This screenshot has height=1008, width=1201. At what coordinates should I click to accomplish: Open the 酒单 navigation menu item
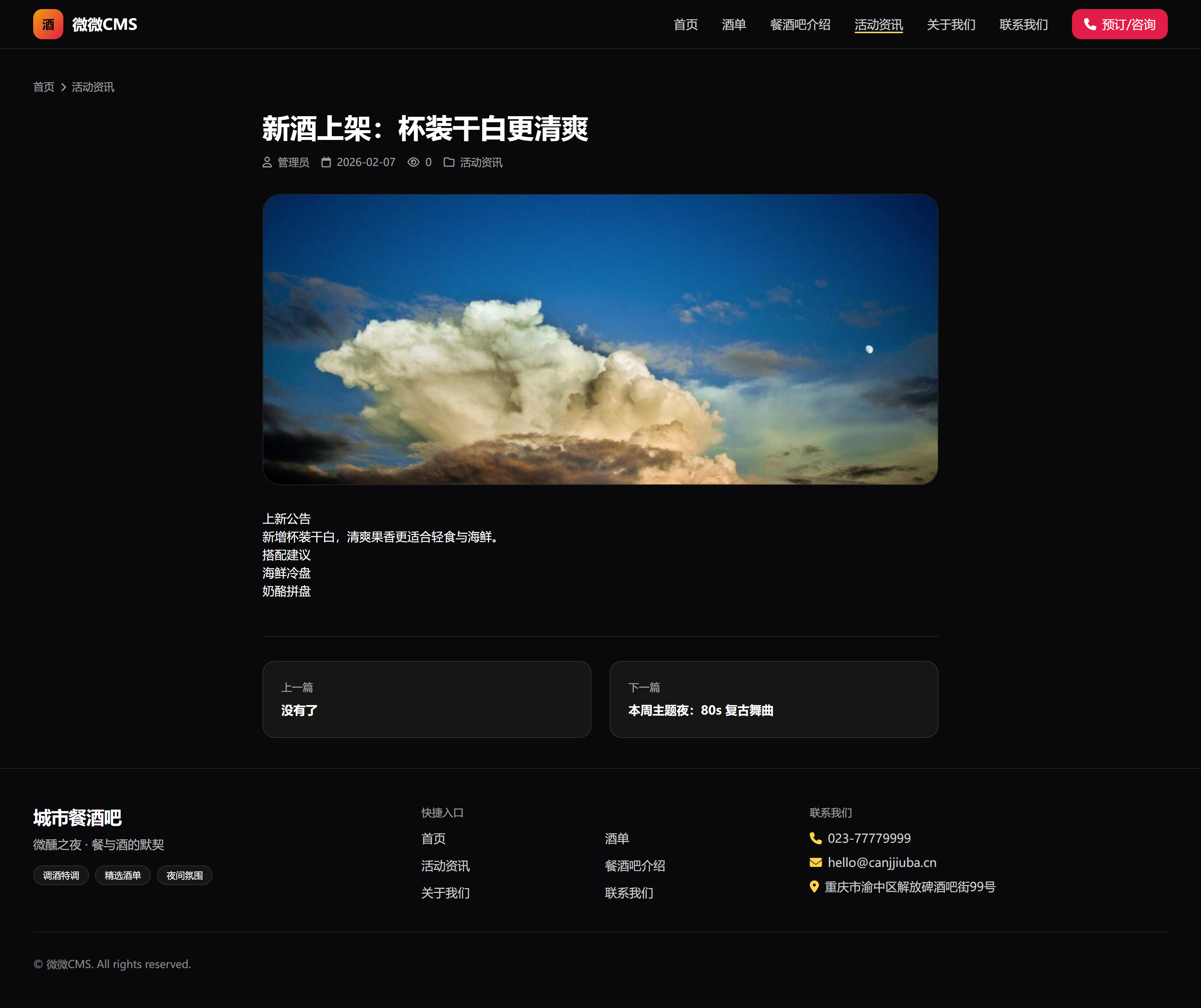pos(734,25)
